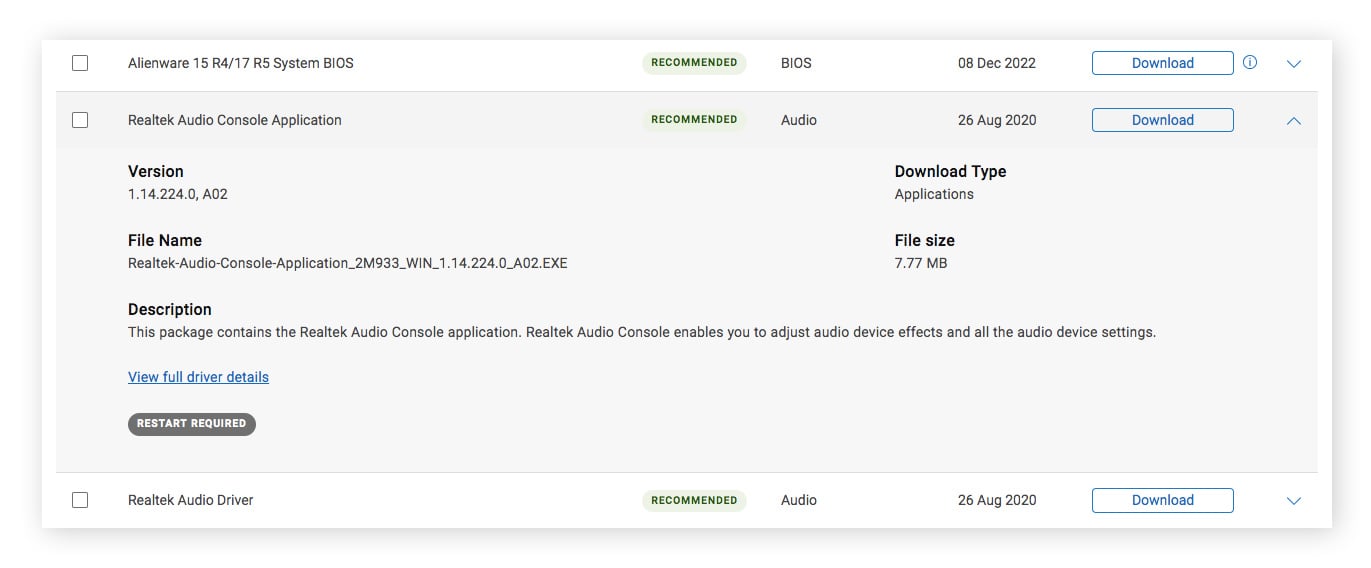Click RECOMMENDED badge for Realtek Audio Driver
This screenshot has width=1371, height=568.
pos(694,500)
